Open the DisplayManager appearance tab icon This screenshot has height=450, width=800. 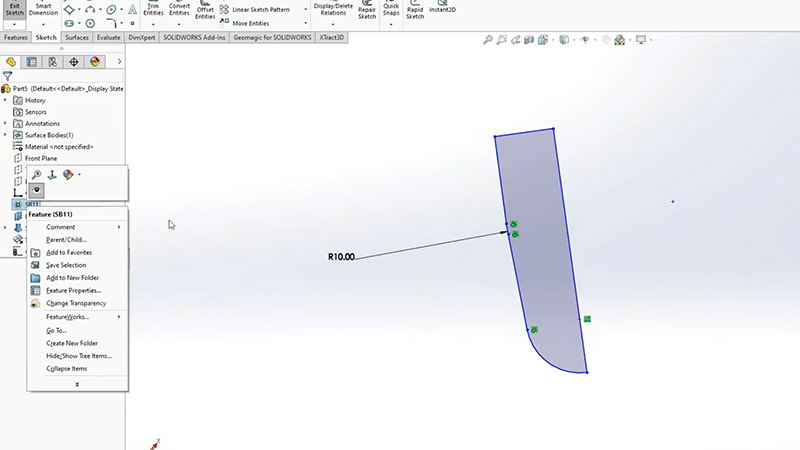point(95,61)
